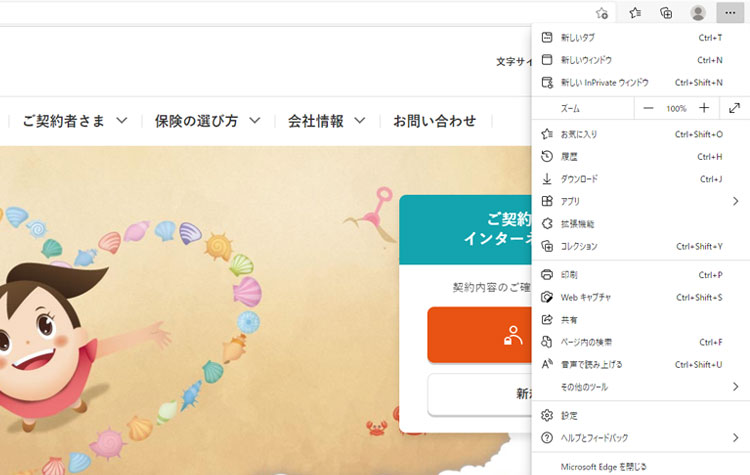The width and height of the screenshot is (750, 475).
Task: Click the add to favorites star icon
Action: click(x=601, y=13)
